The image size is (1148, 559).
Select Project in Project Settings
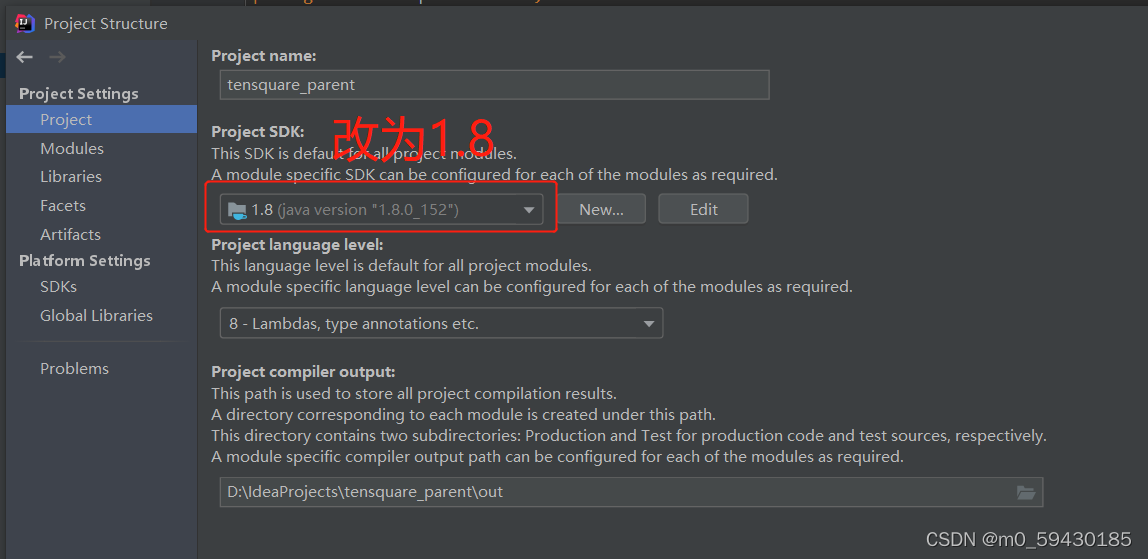pyautogui.click(x=102, y=119)
